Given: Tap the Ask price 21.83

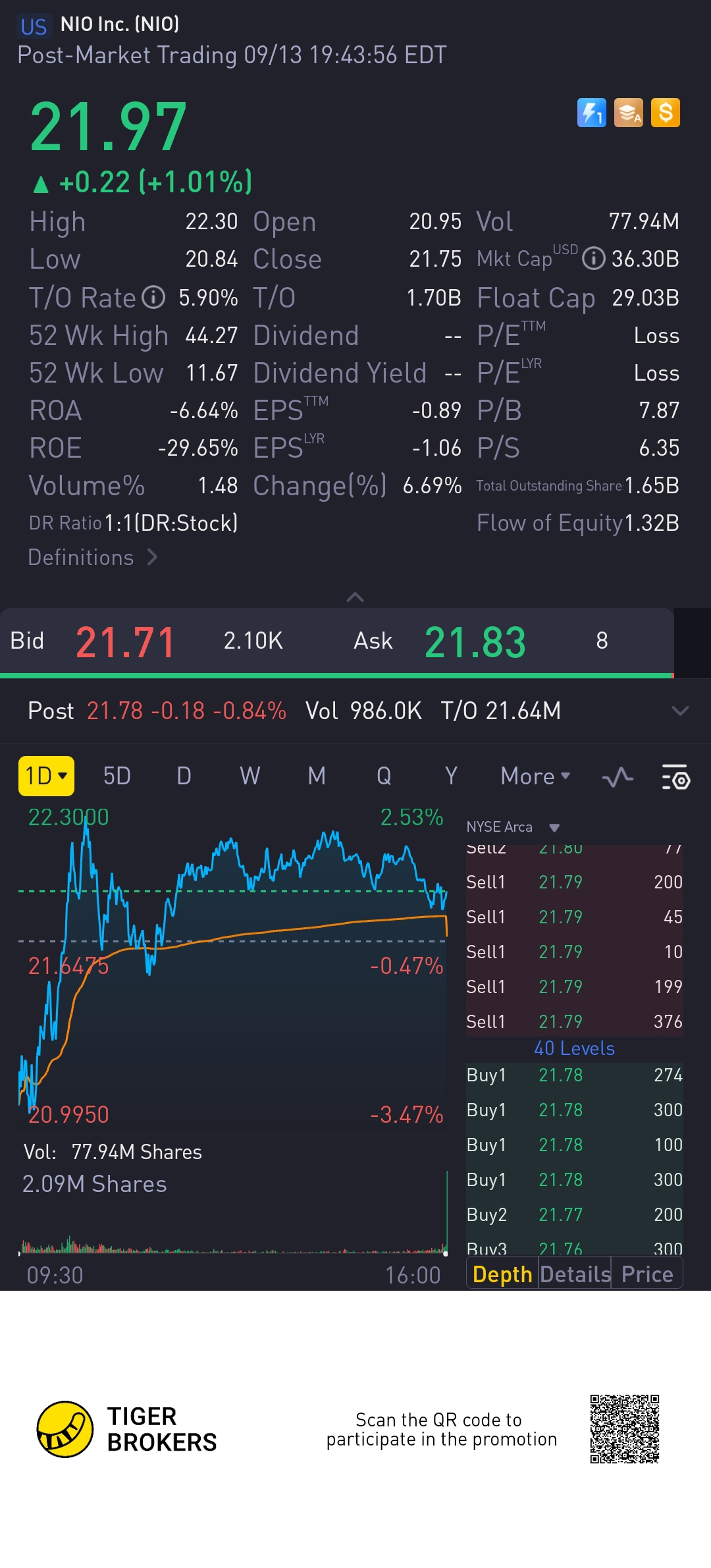Looking at the screenshot, I should point(475,642).
